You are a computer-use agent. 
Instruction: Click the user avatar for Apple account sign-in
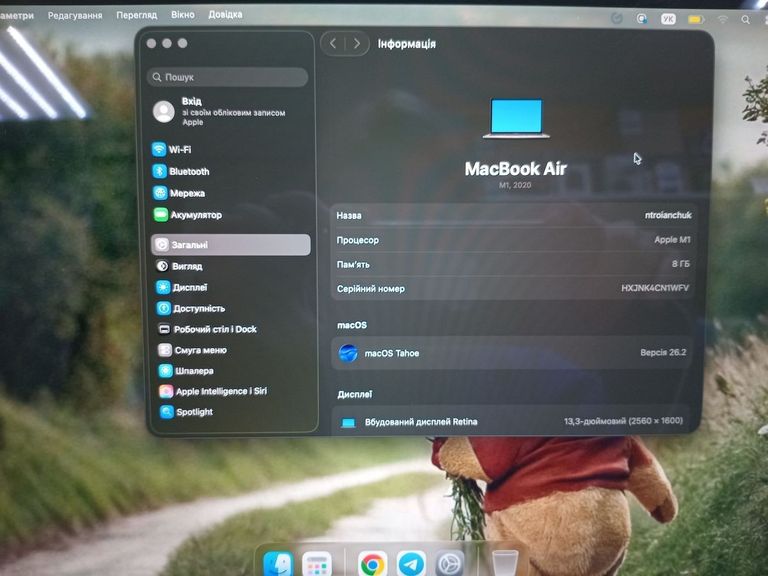click(164, 112)
